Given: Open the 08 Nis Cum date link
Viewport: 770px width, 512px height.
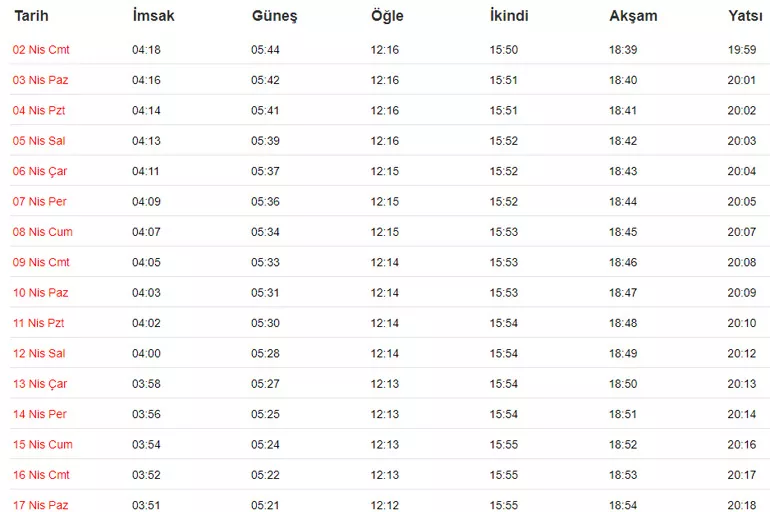Looking at the screenshot, I should [42, 232].
